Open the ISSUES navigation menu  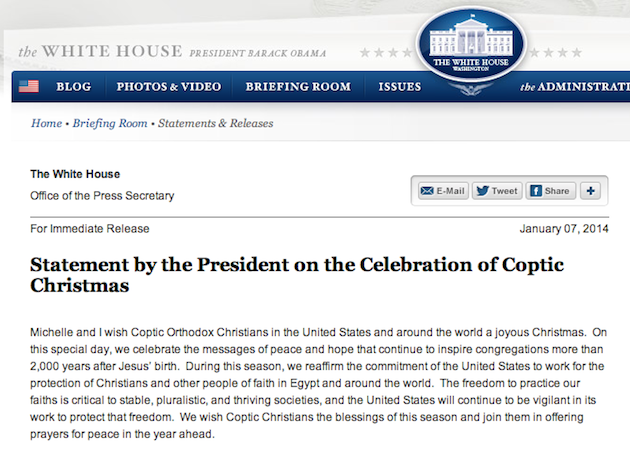[x=400, y=87]
